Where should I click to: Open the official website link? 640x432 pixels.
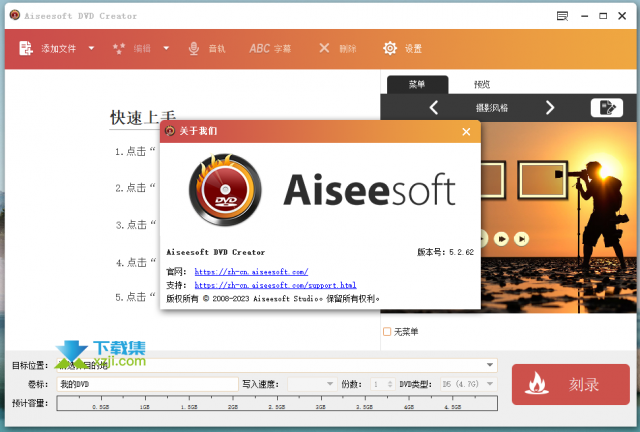(x=251, y=272)
